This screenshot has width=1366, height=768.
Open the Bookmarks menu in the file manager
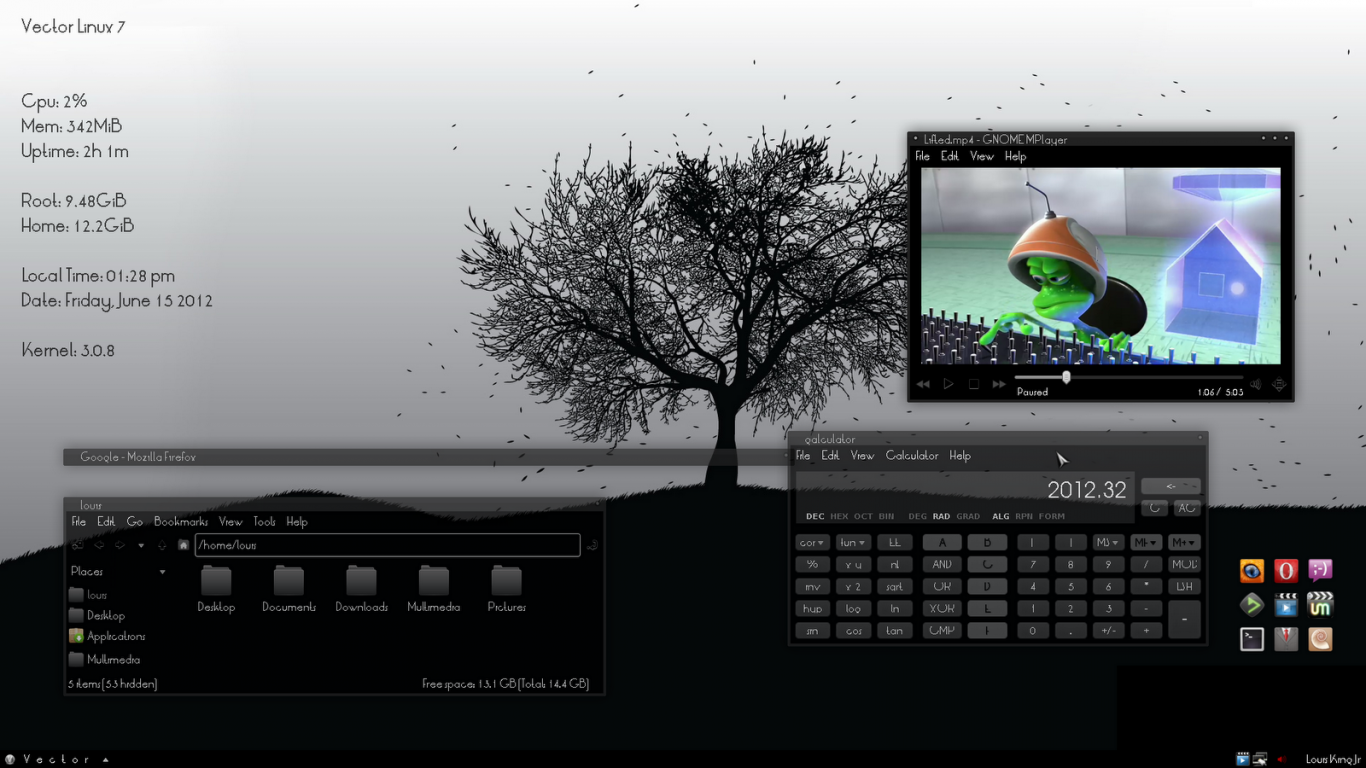[x=180, y=521]
